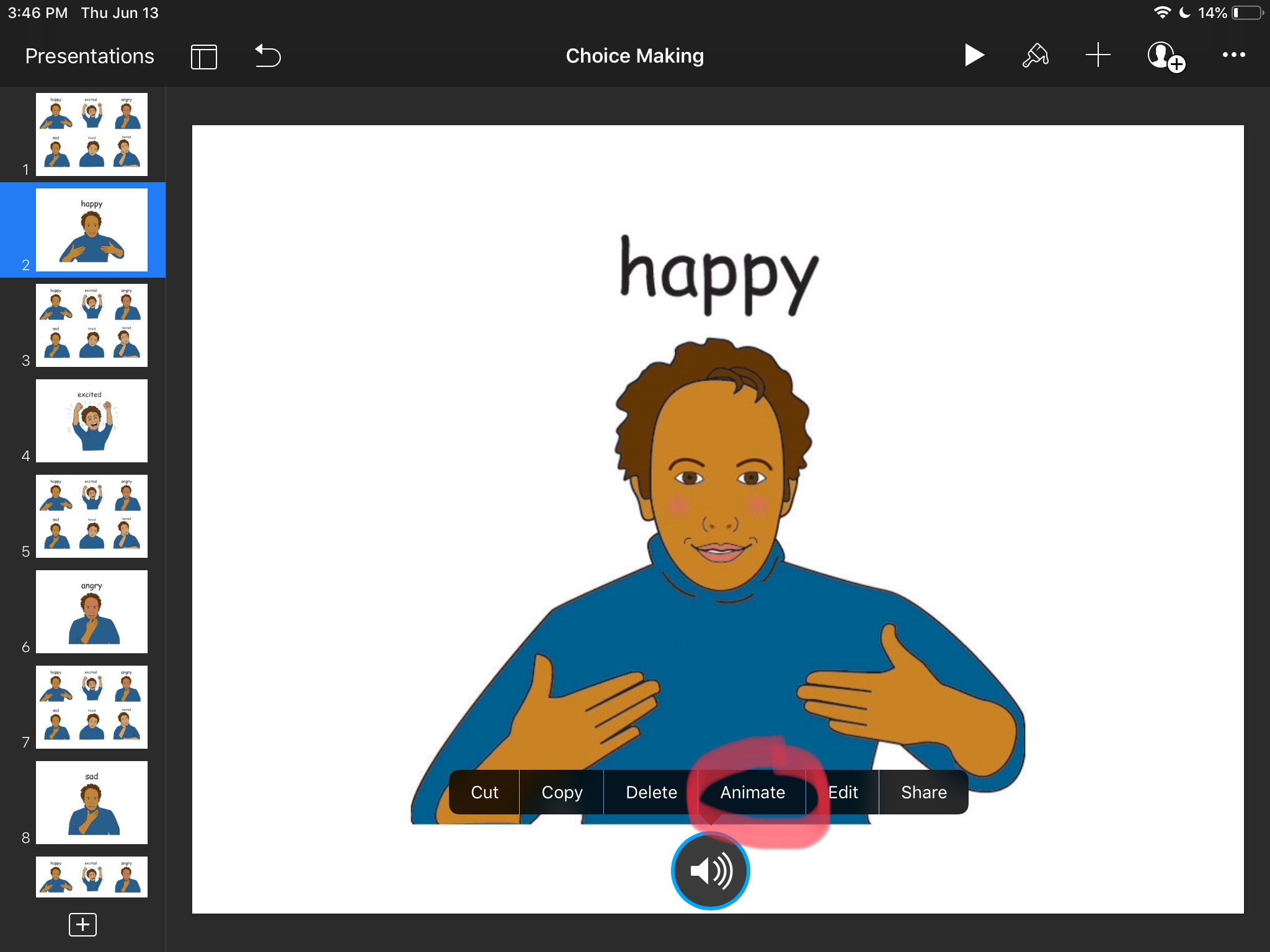This screenshot has height=952, width=1270.
Task: Tap Share in the context menu
Action: [x=923, y=792]
